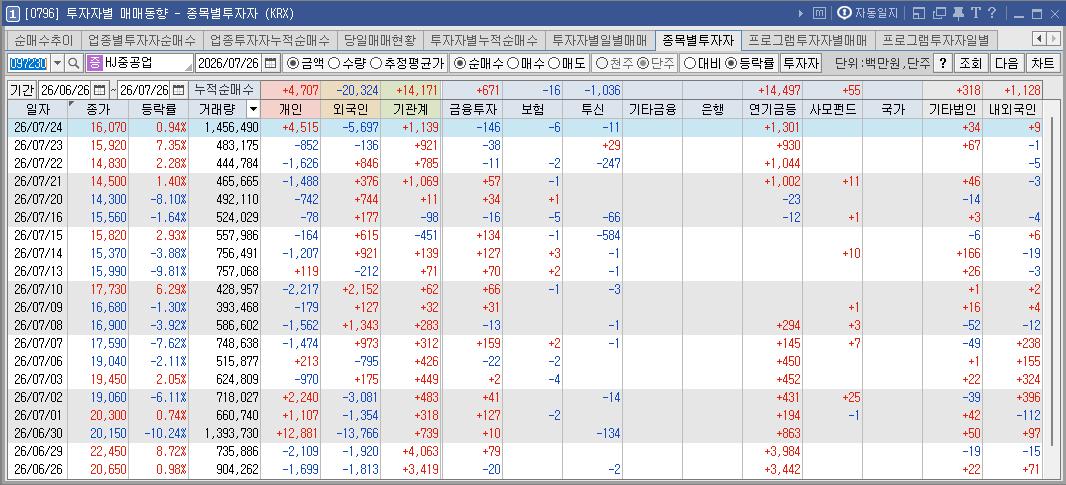
Task: Click the duplicate window icon
Action: pos(940,13)
